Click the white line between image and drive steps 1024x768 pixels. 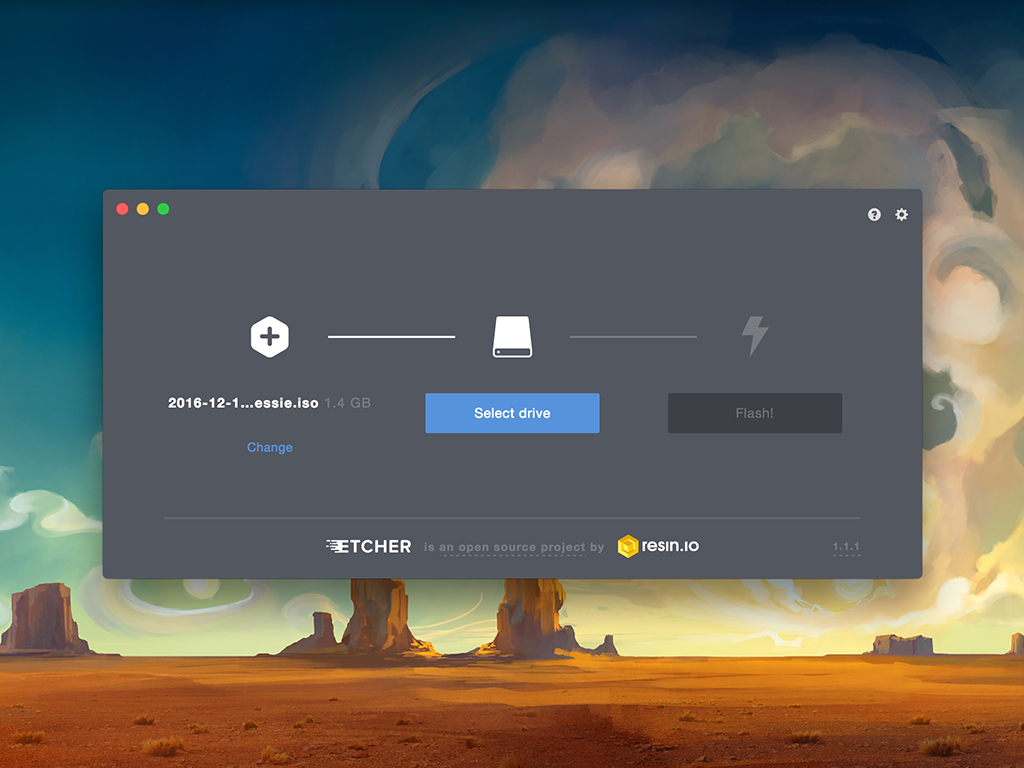(x=391, y=337)
